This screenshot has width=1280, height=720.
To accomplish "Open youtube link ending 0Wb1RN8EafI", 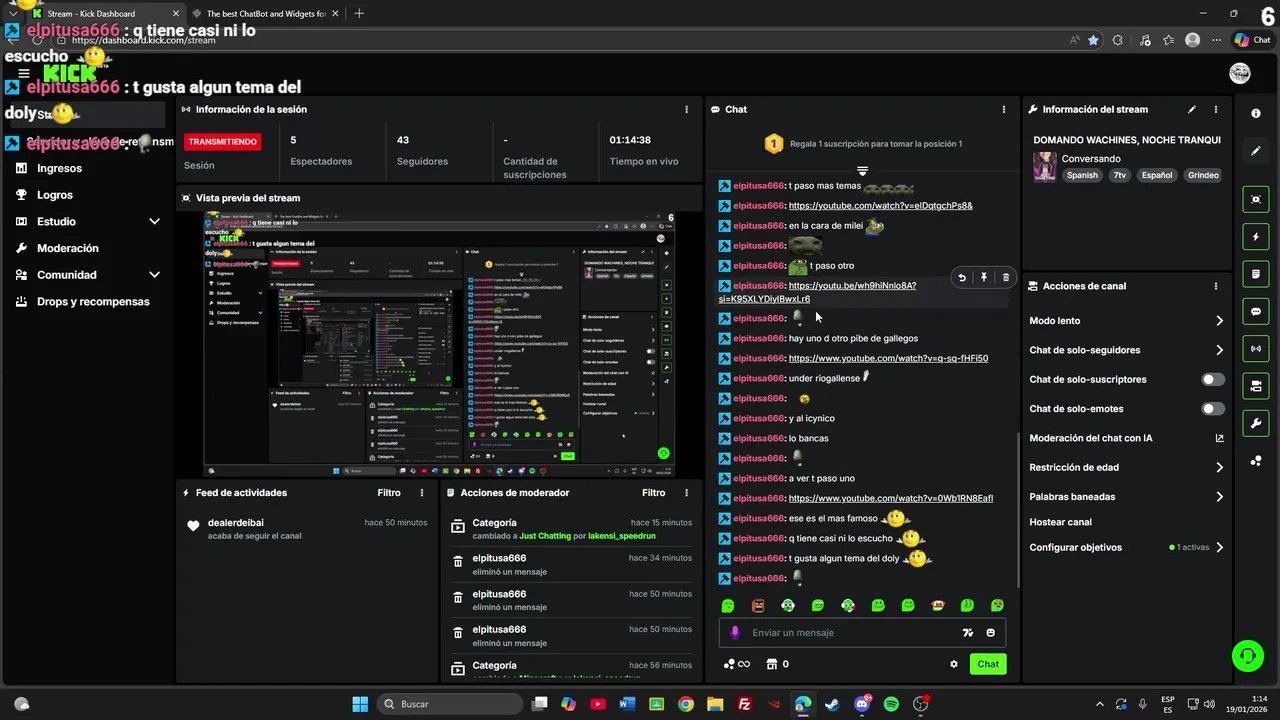I will click(890, 498).
